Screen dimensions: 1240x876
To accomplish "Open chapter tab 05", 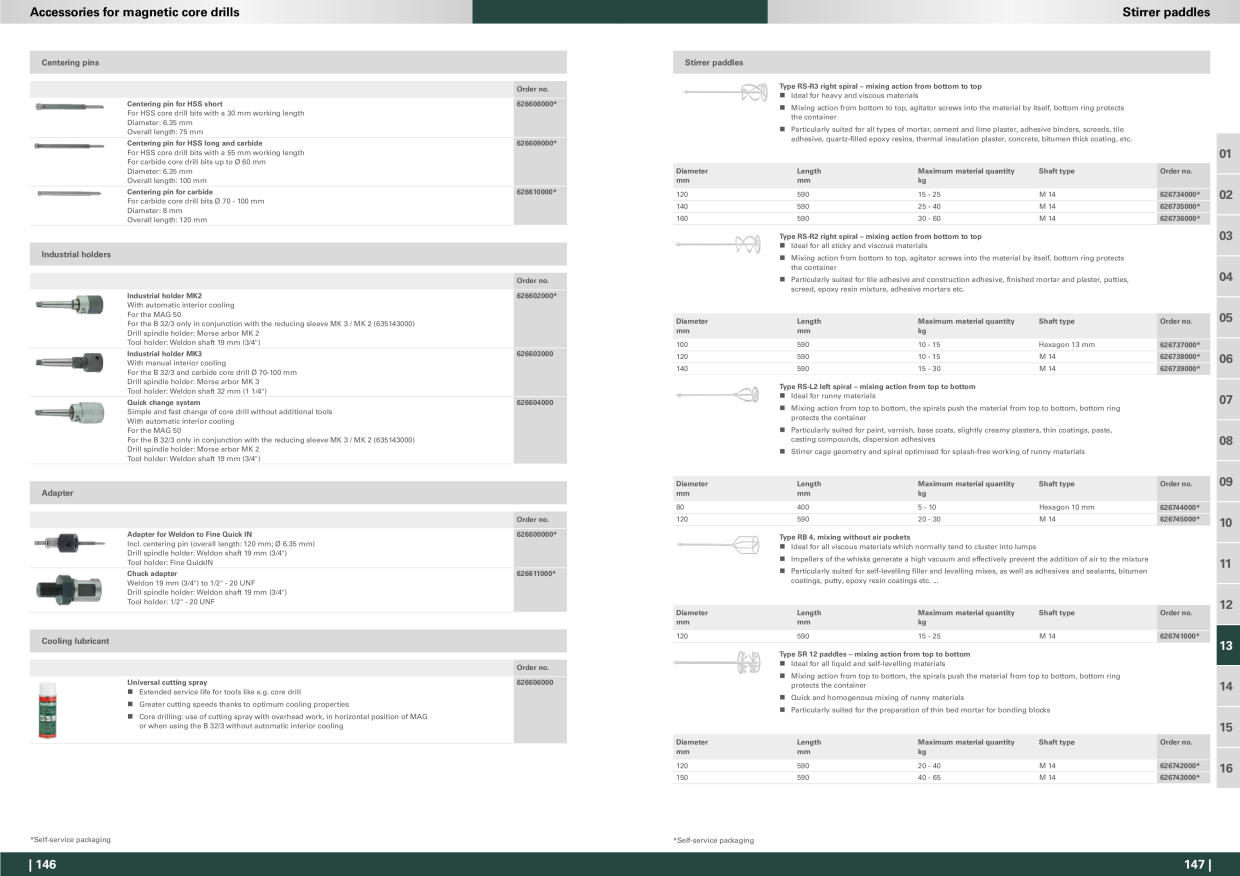I will pyautogui.click(x=1226, y=318).
